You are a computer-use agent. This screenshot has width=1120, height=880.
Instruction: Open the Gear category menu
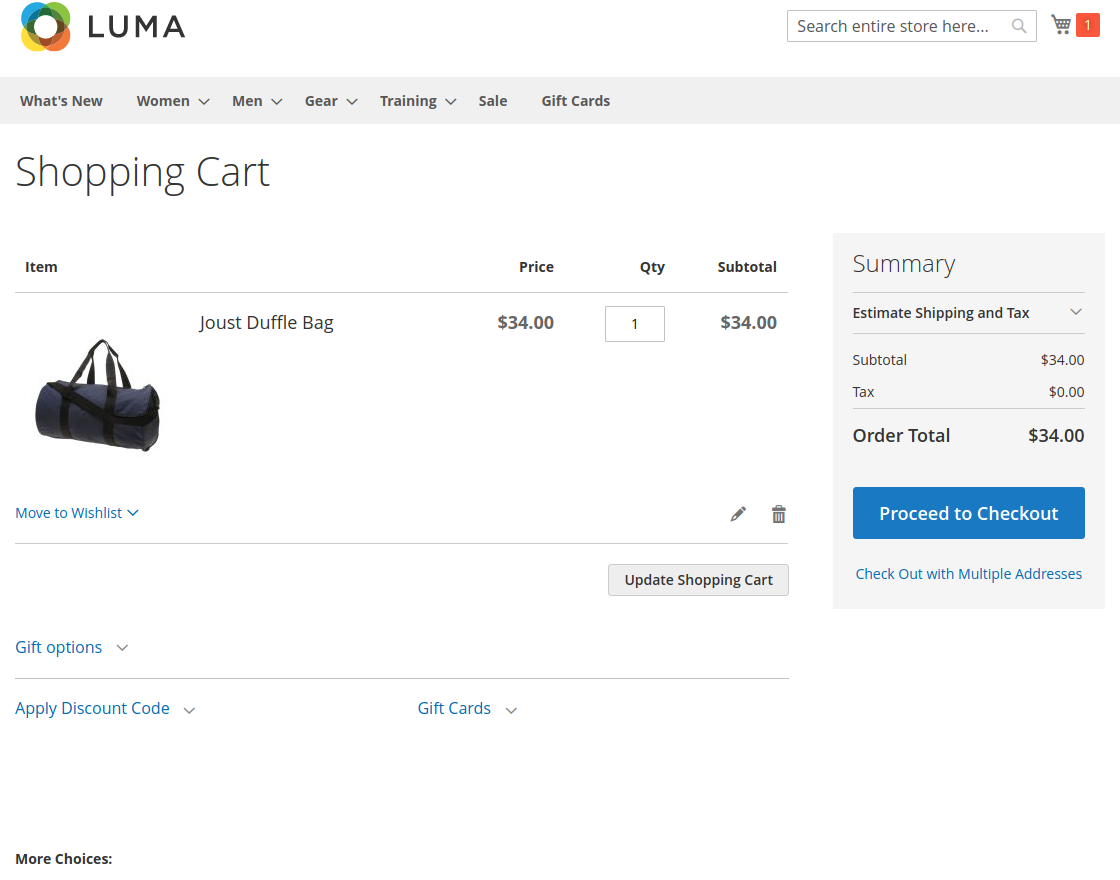pyautogui.click(x=321, y=100)
